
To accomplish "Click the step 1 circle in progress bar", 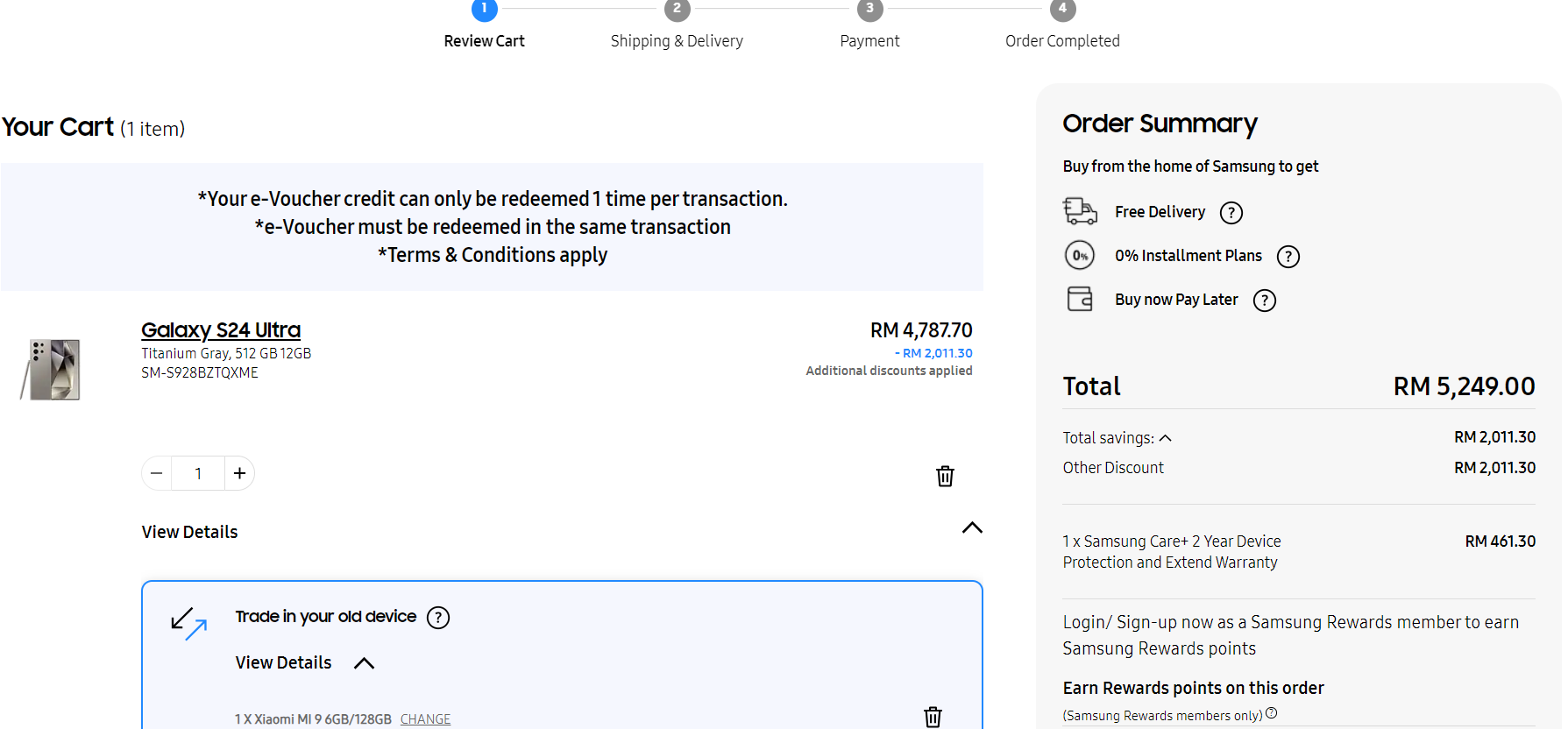I will click(485, 9).
